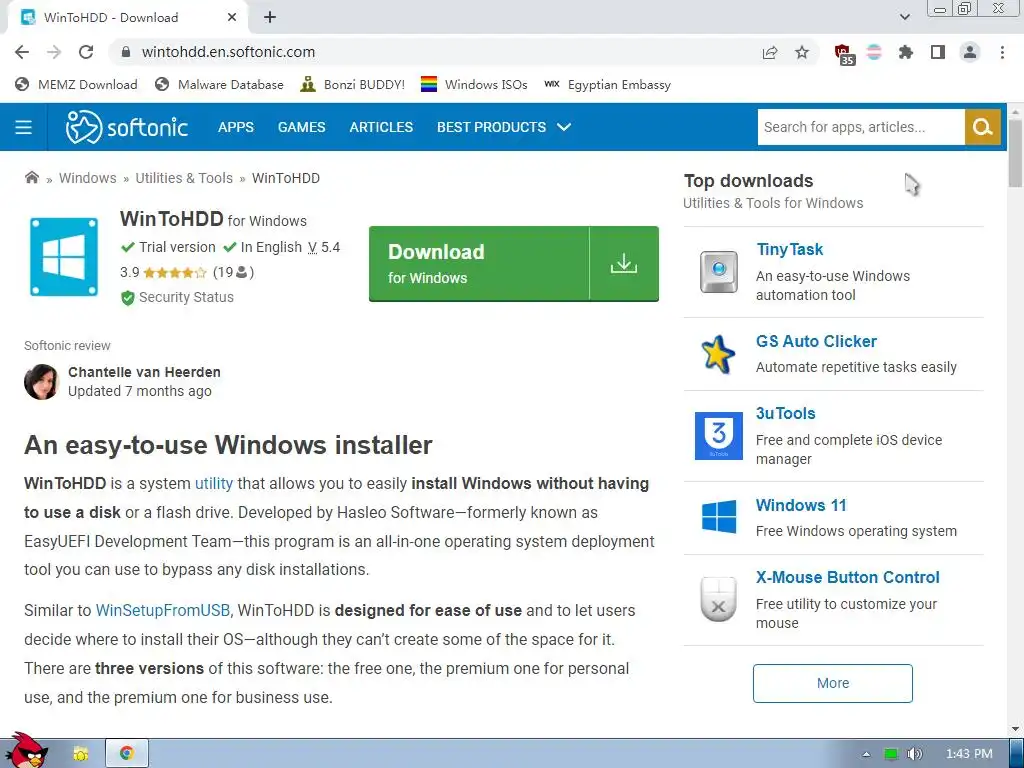
Task: Click the 1:43 PM taskbar clock
Action: pos(969,754)
